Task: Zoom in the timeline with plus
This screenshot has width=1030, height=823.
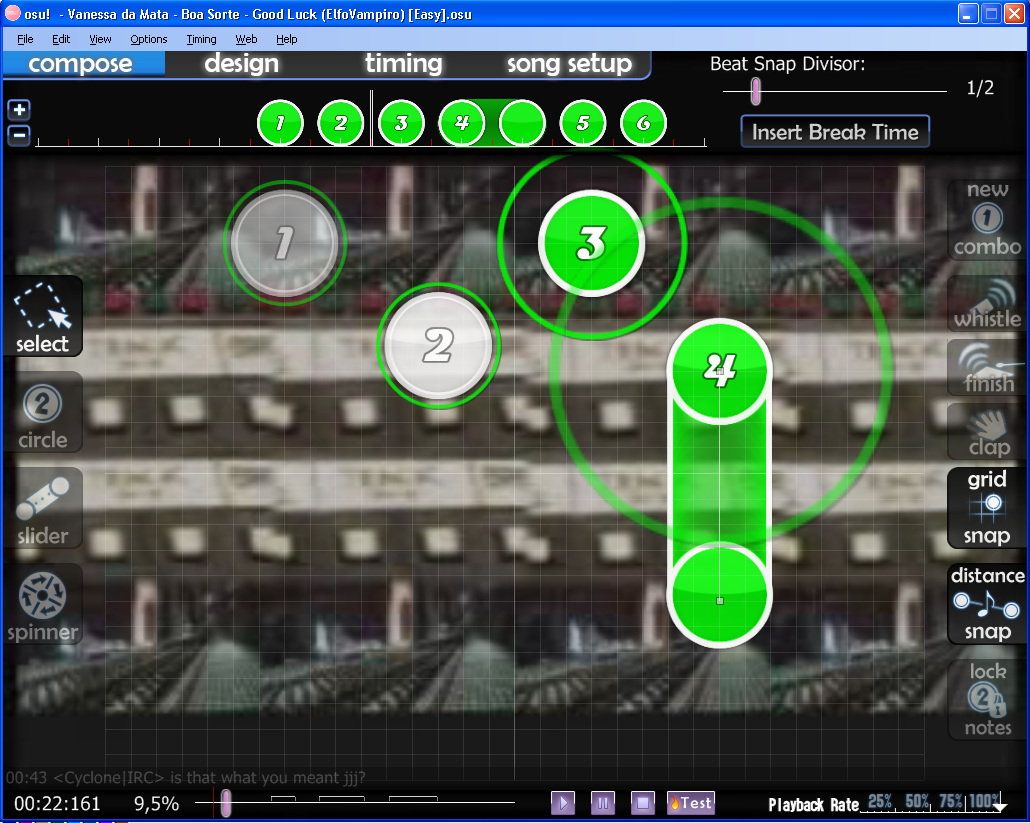Action: click(x=20, y=110)
